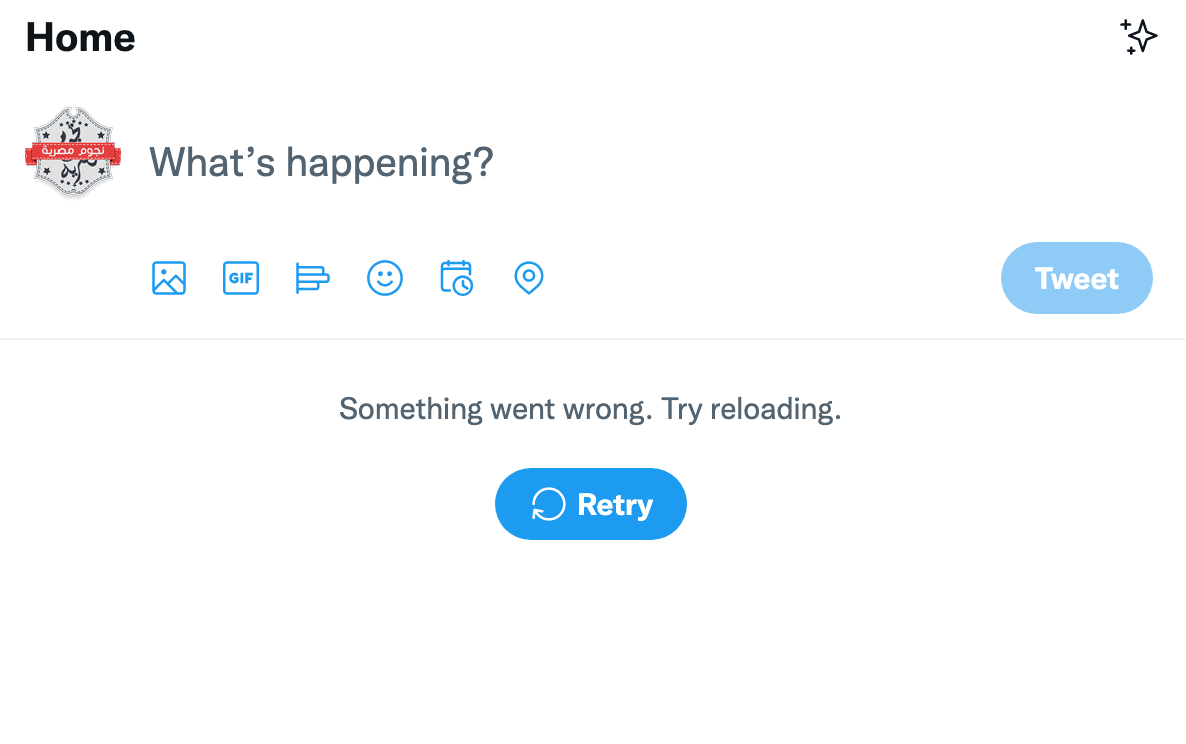Image resolution: width=1186 pixels, height=744 pixels.
Task: Select the red Arabic banner on avatar
Action: pos(73,152)
